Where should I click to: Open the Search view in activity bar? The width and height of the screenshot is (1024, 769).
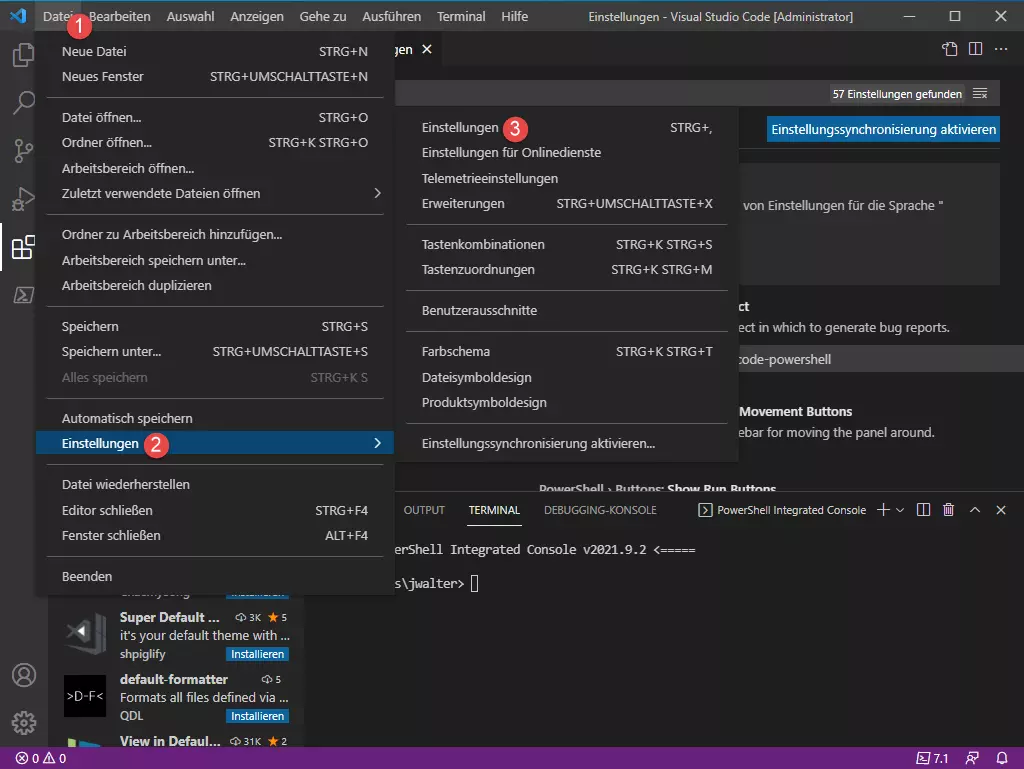point(23,102)
